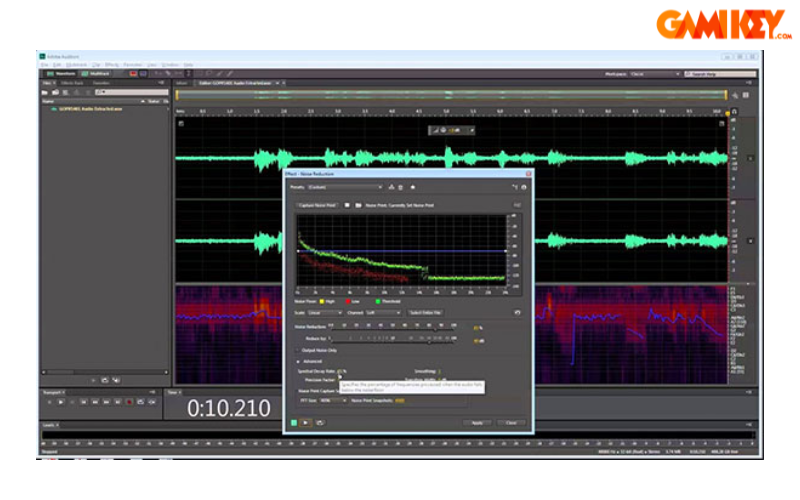Image resolution: width=800 pixels, height=500 pixels.
Task: Open the Presets dropdown
Action: click(x=345, y=187)
